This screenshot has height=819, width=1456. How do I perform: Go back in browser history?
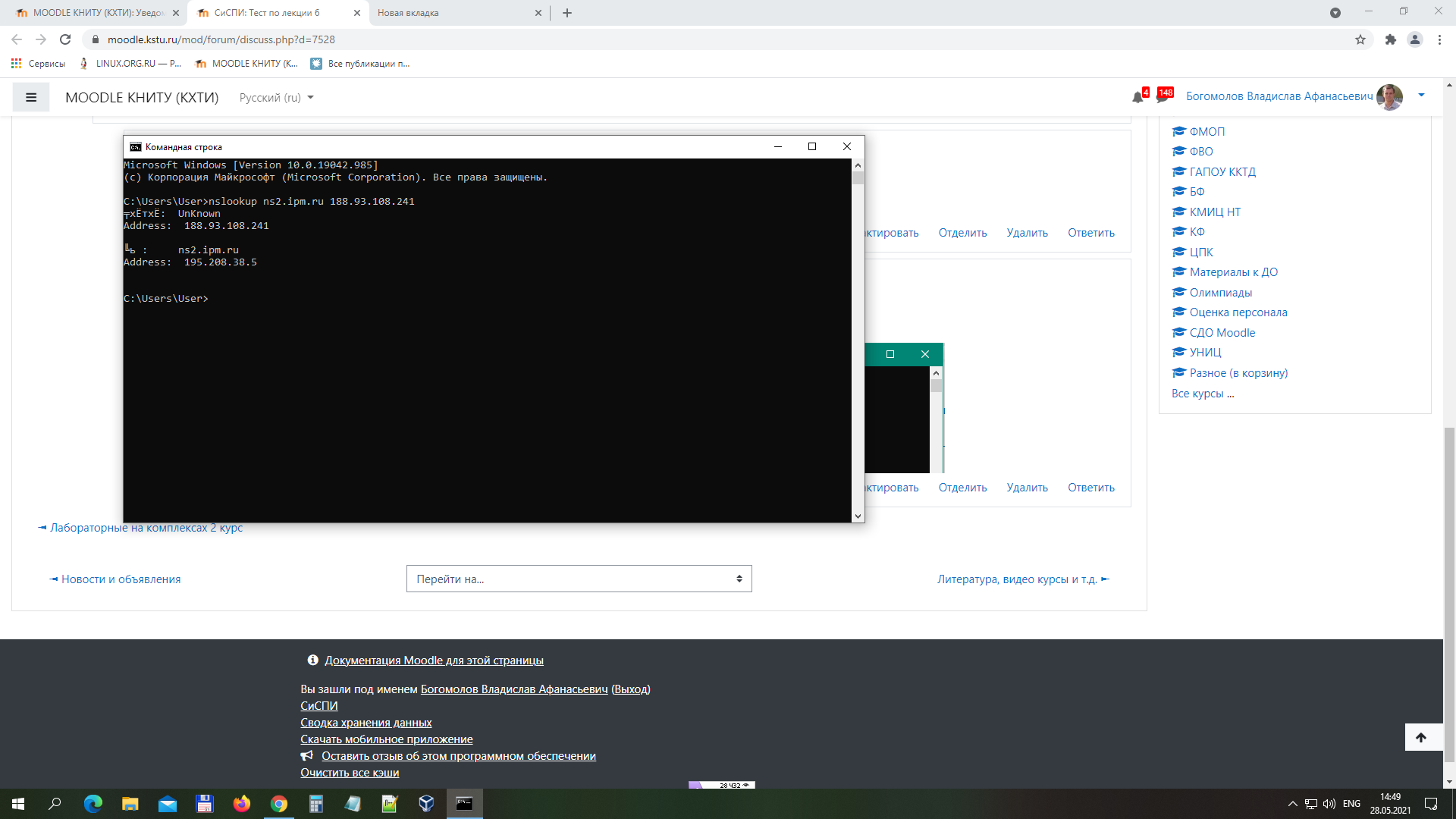[17, 39]
